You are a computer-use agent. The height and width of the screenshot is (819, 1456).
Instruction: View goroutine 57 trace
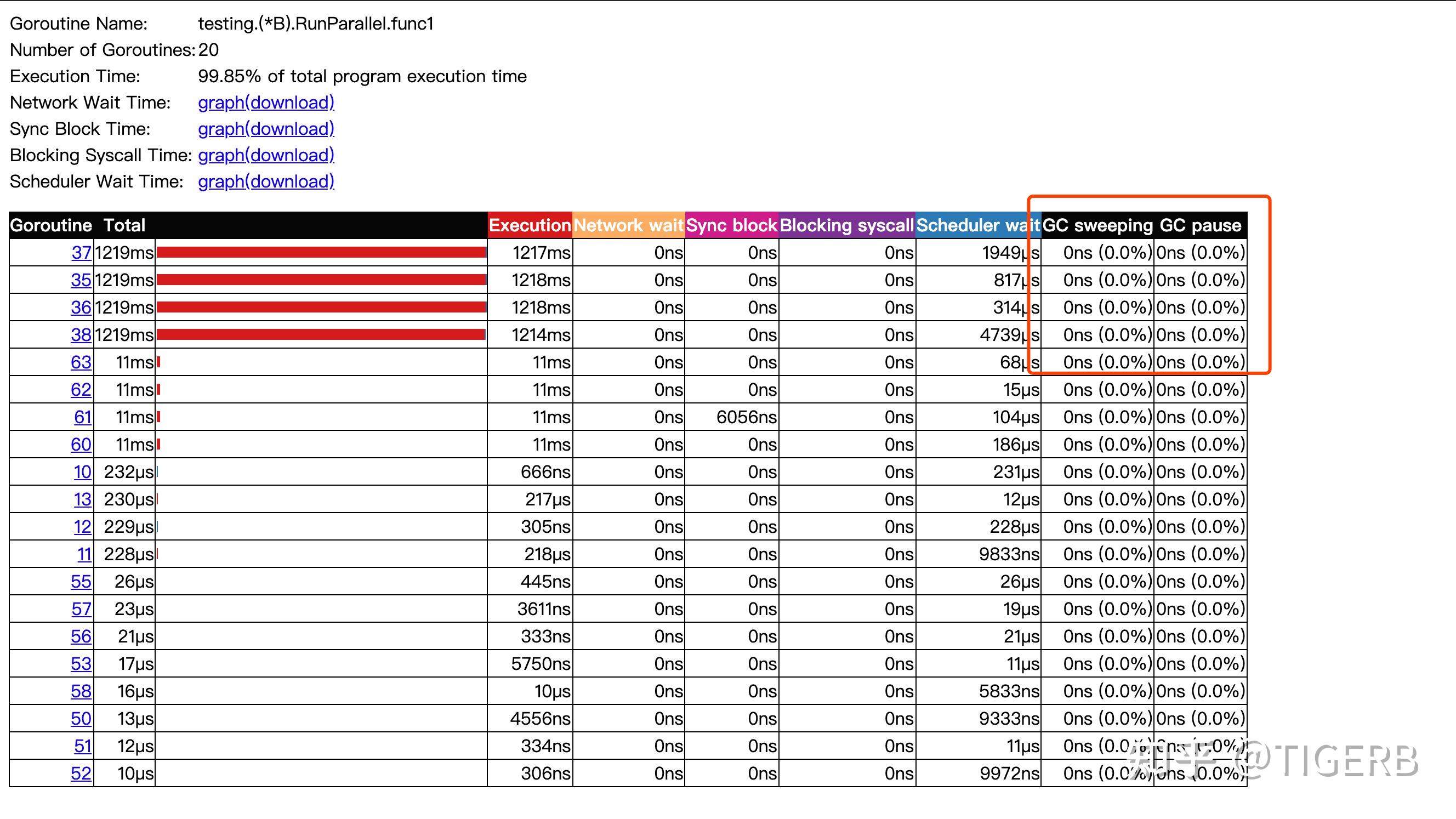click(x=81, y=609)
